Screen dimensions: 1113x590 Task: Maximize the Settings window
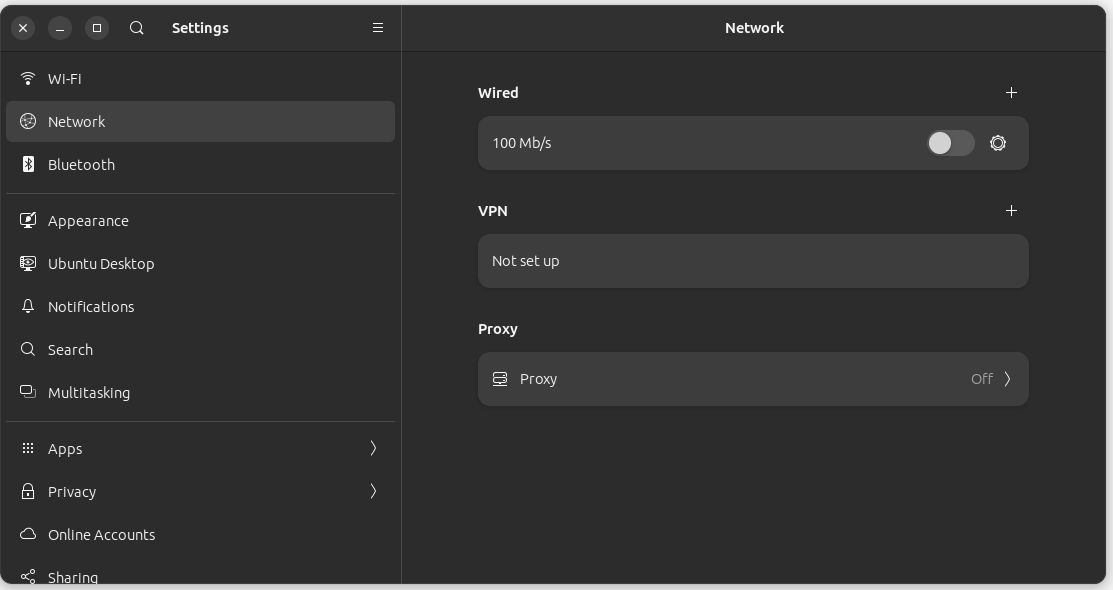pos(97,28)
